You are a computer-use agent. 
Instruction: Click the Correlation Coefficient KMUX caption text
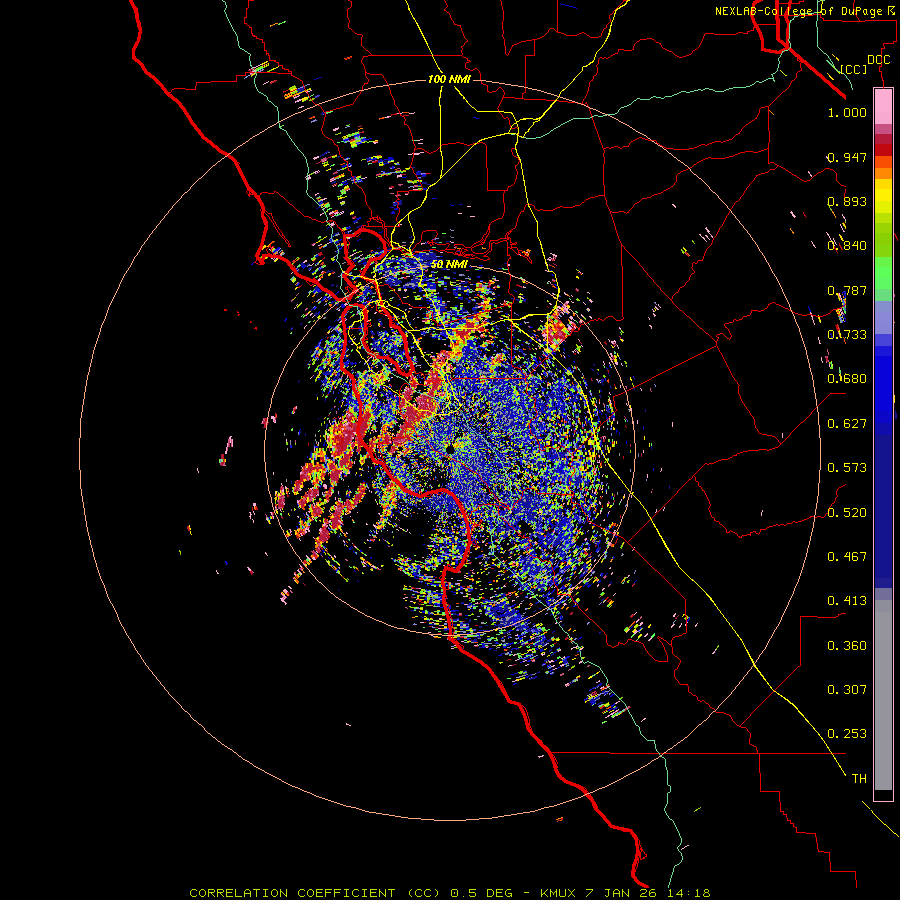click(449, 893)
